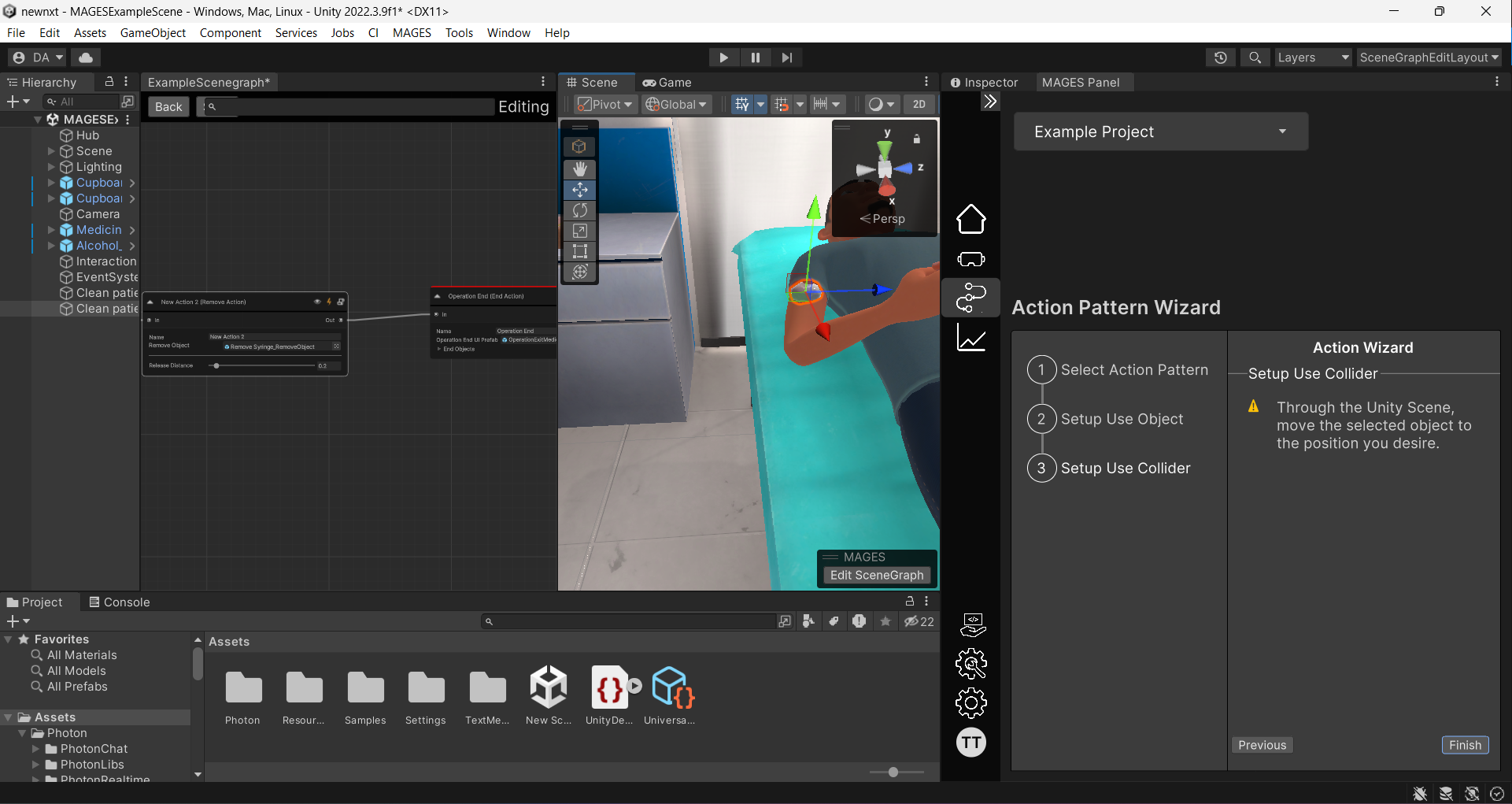The width and height of the screenshot is (1512, 804).
Task: Open the SceneGraphEditLayout layout dropdown
Action: tap(1429, 57)
